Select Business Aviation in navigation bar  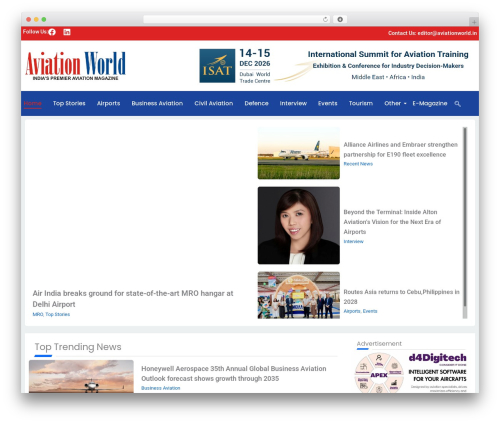click(x=157, y=103)
